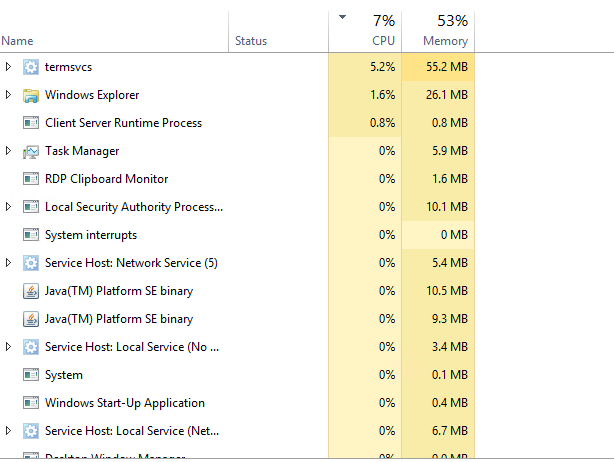Click the System interrupts process icon
Image resolution: width=614 pixels, height=462 pixels.
coord(31,235)
